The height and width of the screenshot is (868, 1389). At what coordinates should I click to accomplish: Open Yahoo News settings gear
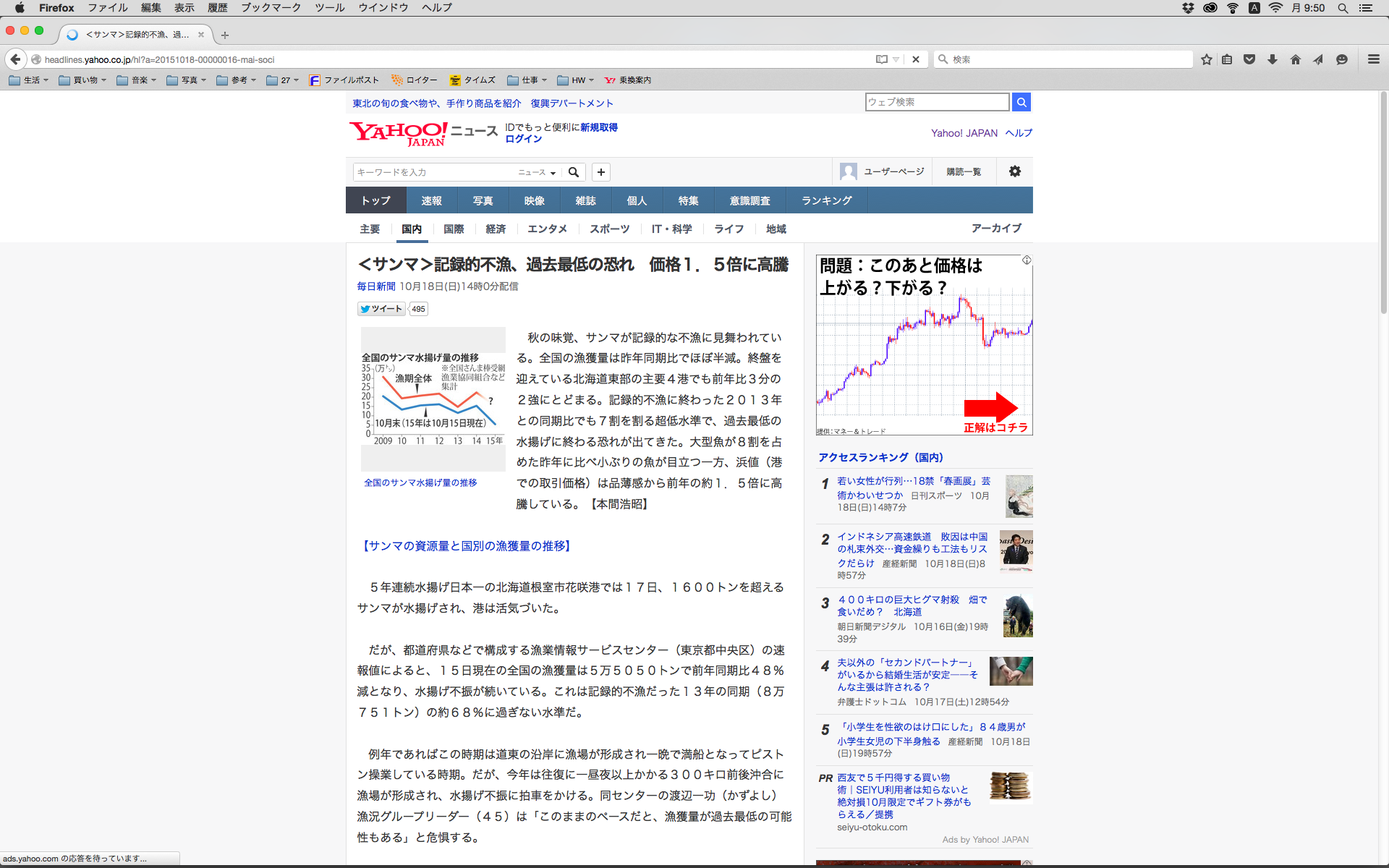[x=1015, y=171]
